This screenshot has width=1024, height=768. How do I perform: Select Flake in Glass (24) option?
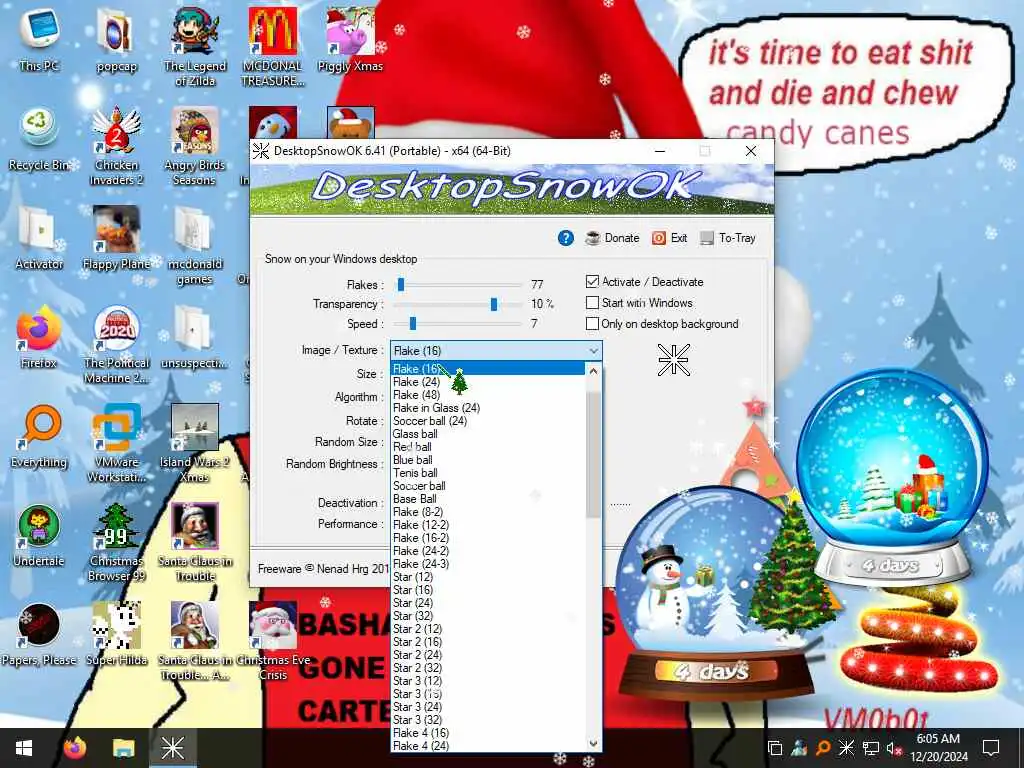(488, 408)
